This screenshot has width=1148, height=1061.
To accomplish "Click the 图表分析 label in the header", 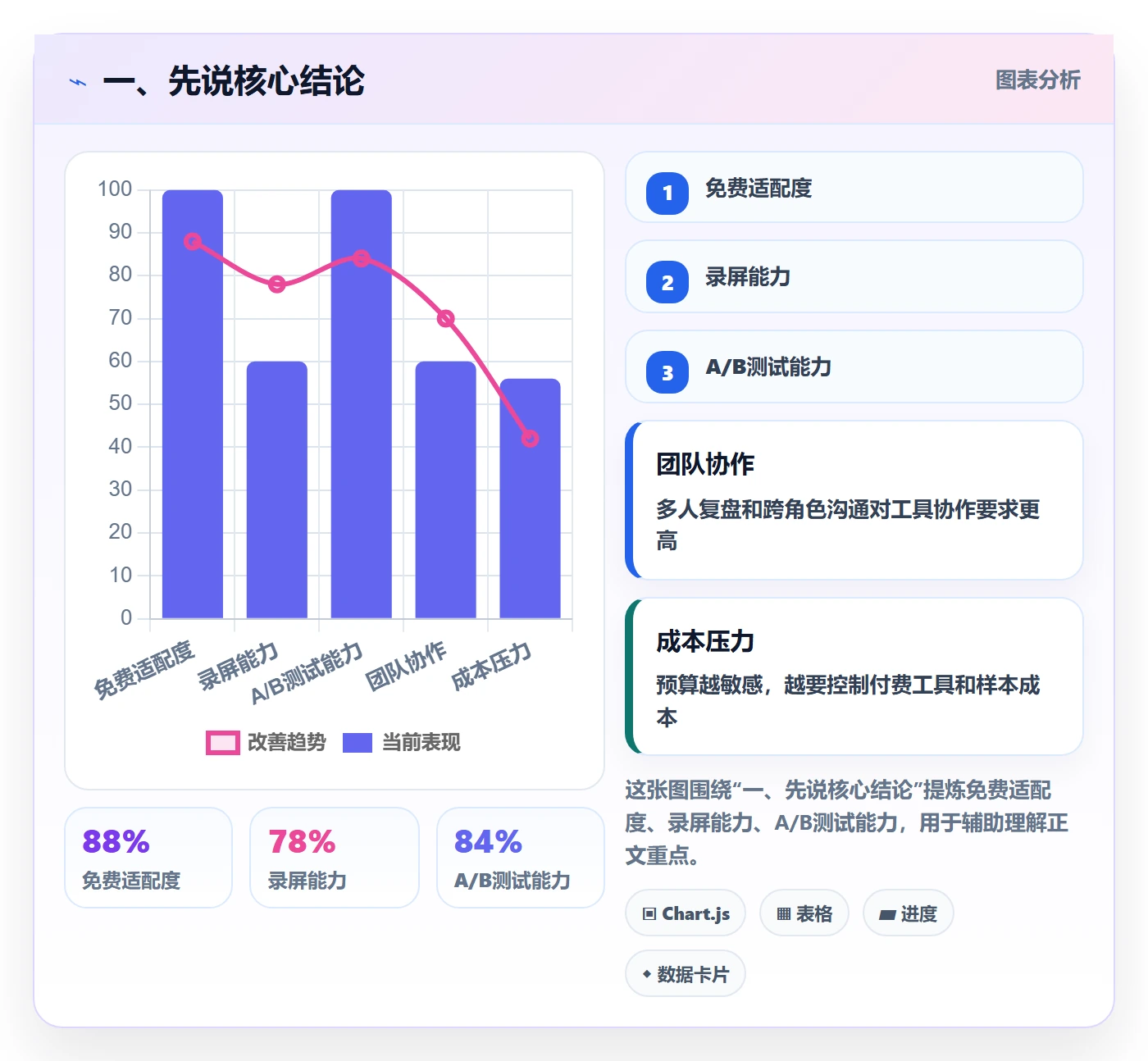I will coord(1037,80).
